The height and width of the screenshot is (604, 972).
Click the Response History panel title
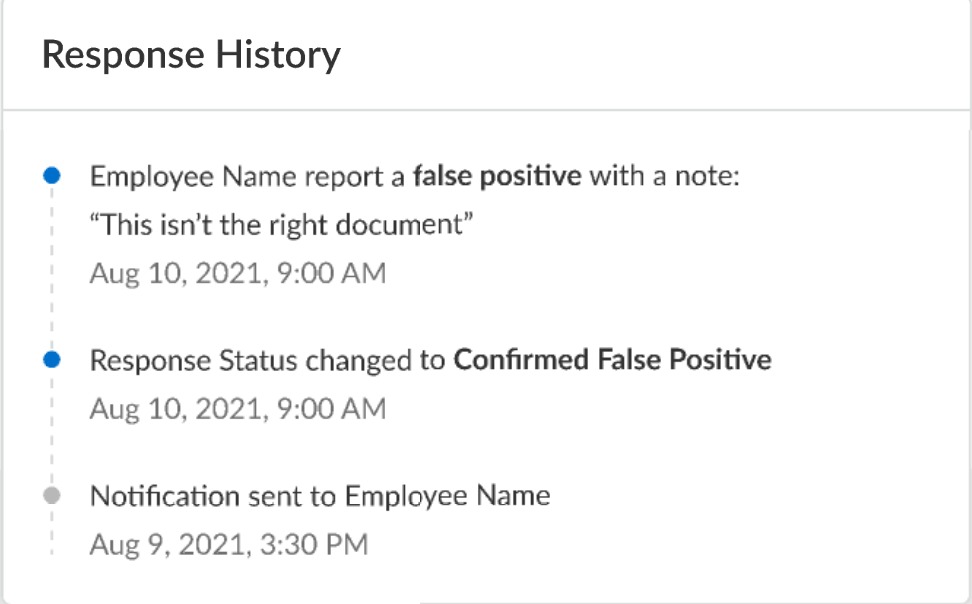[x=191, y=54]
